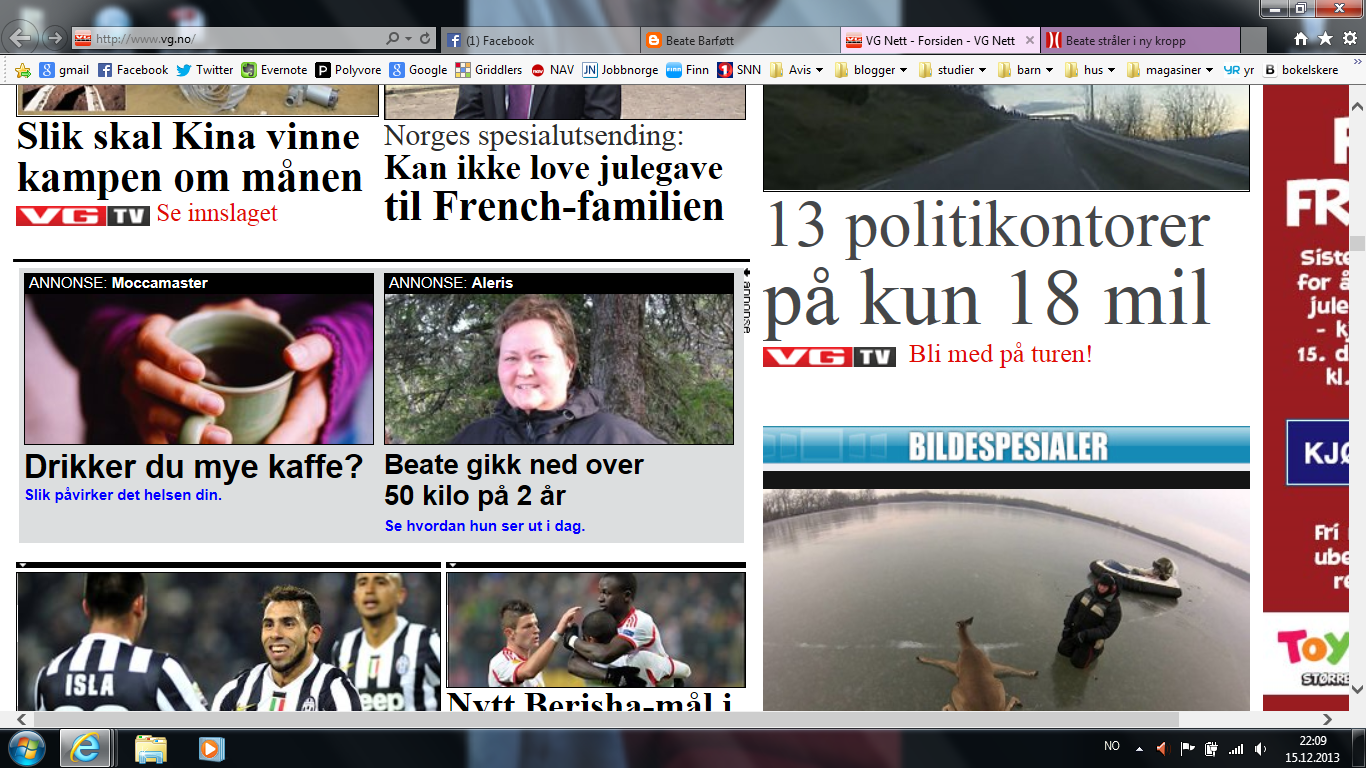The height and width of the screenshot is (768, 1366).
Task: Open Kan ikke love julegave til French-familien
Action: 554,187
